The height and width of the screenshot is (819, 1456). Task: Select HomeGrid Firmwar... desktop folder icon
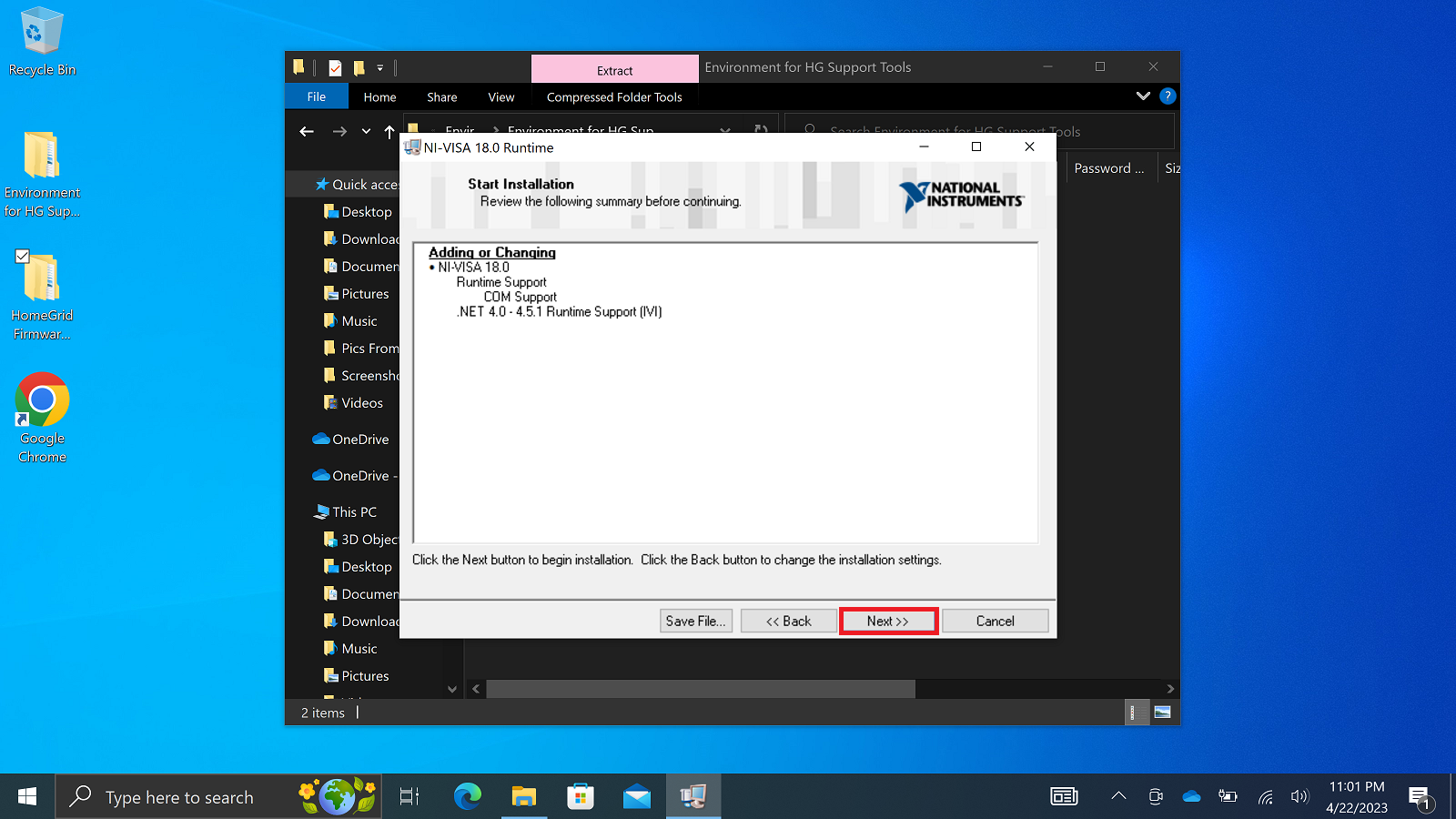(42, 297)
